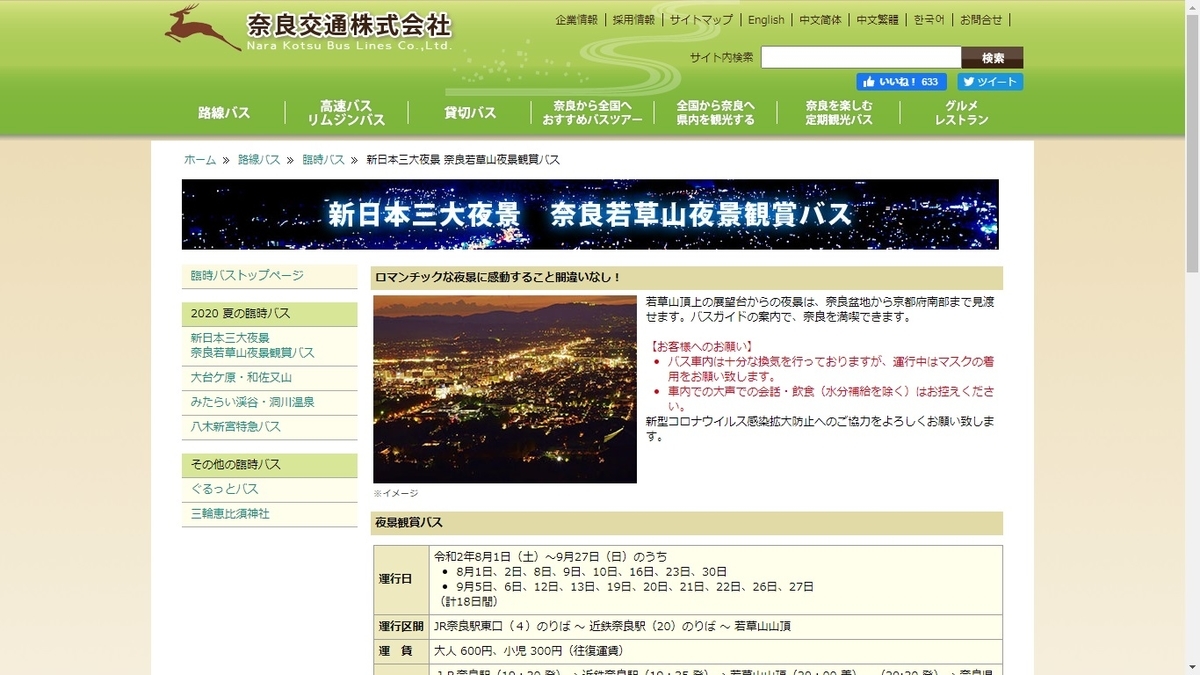Screen dimensions: 1200x675
Task: Open サイトマップ link
Action: pos(701,20)
